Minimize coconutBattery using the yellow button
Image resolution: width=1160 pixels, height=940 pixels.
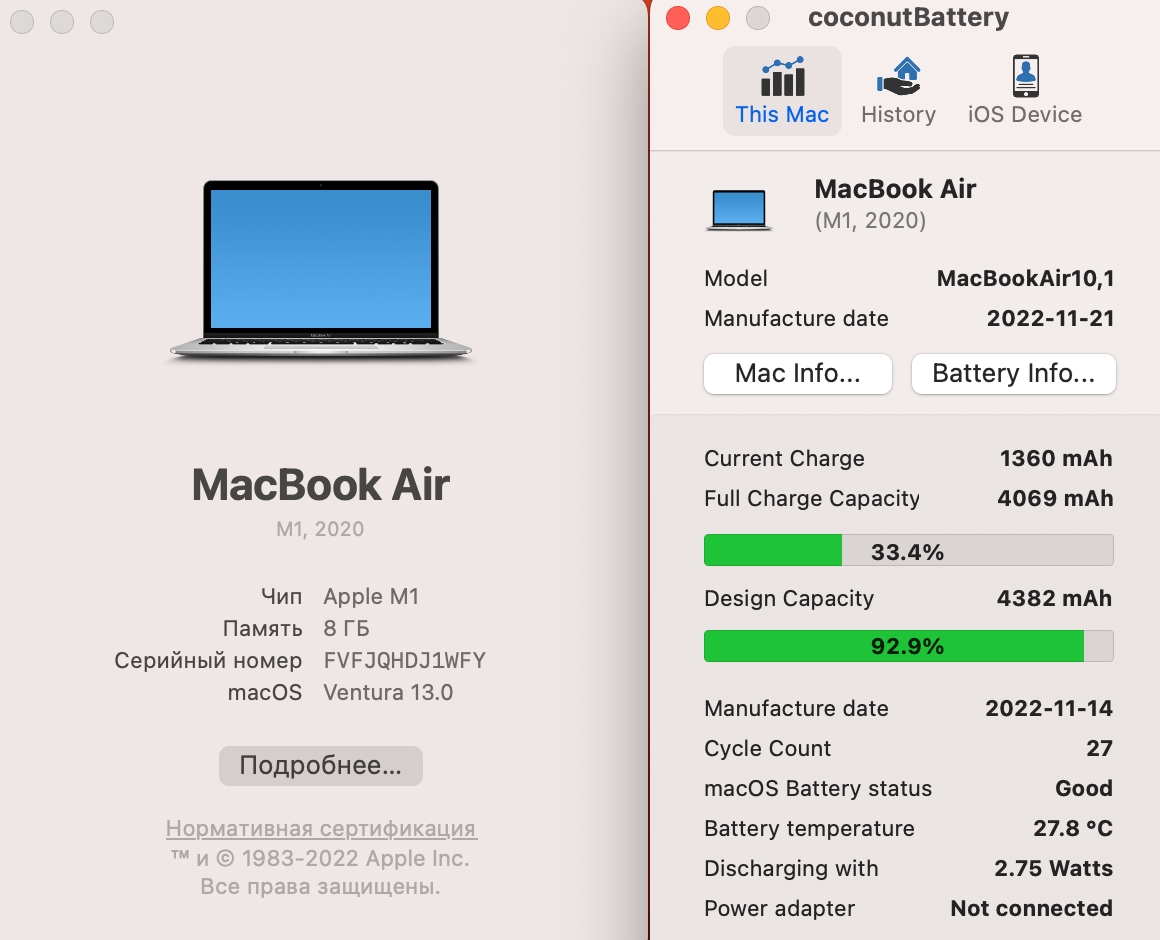coord(718,18)
